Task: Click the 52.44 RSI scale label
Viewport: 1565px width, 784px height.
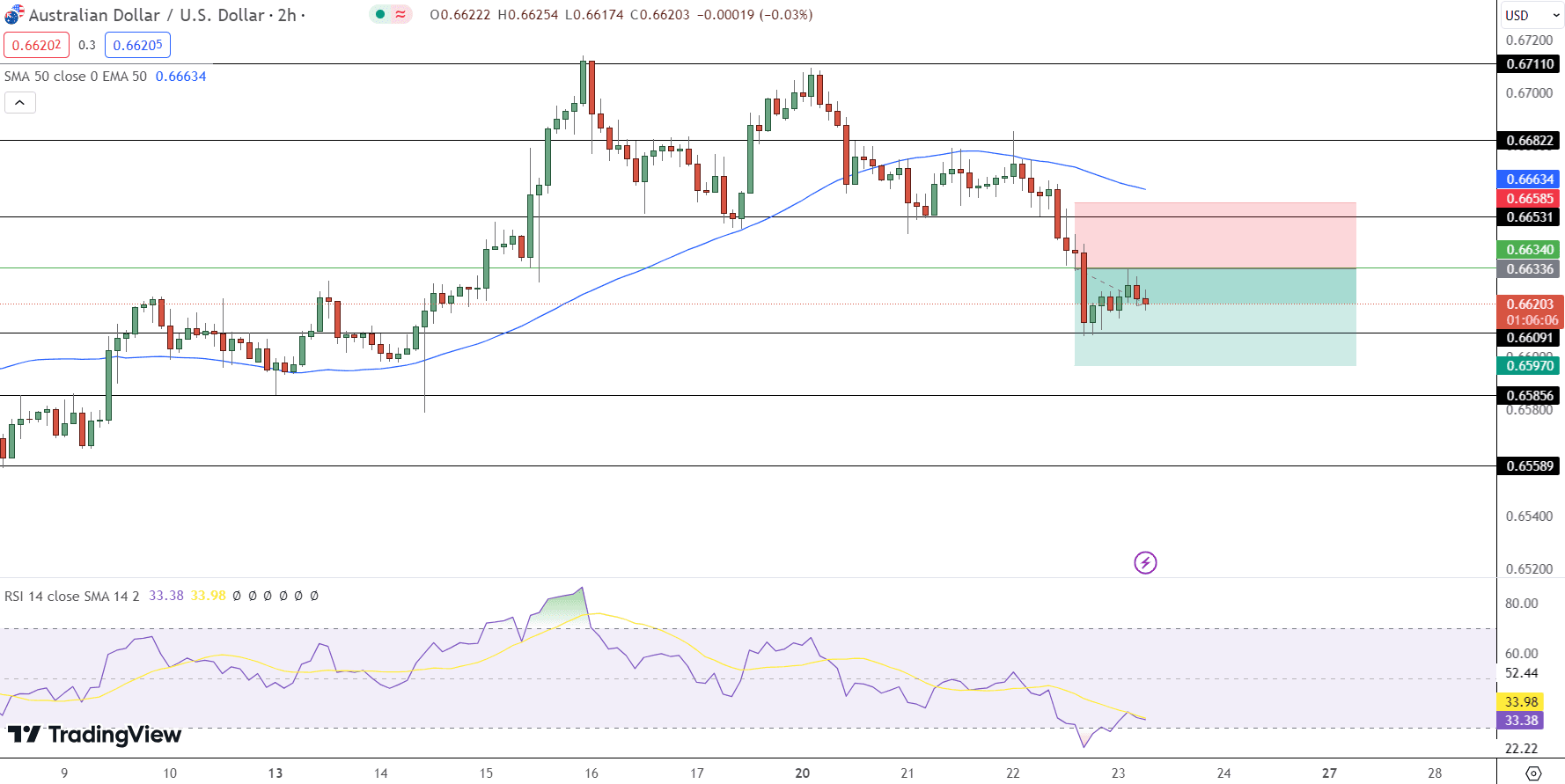Action: [x=1521, y=673]
